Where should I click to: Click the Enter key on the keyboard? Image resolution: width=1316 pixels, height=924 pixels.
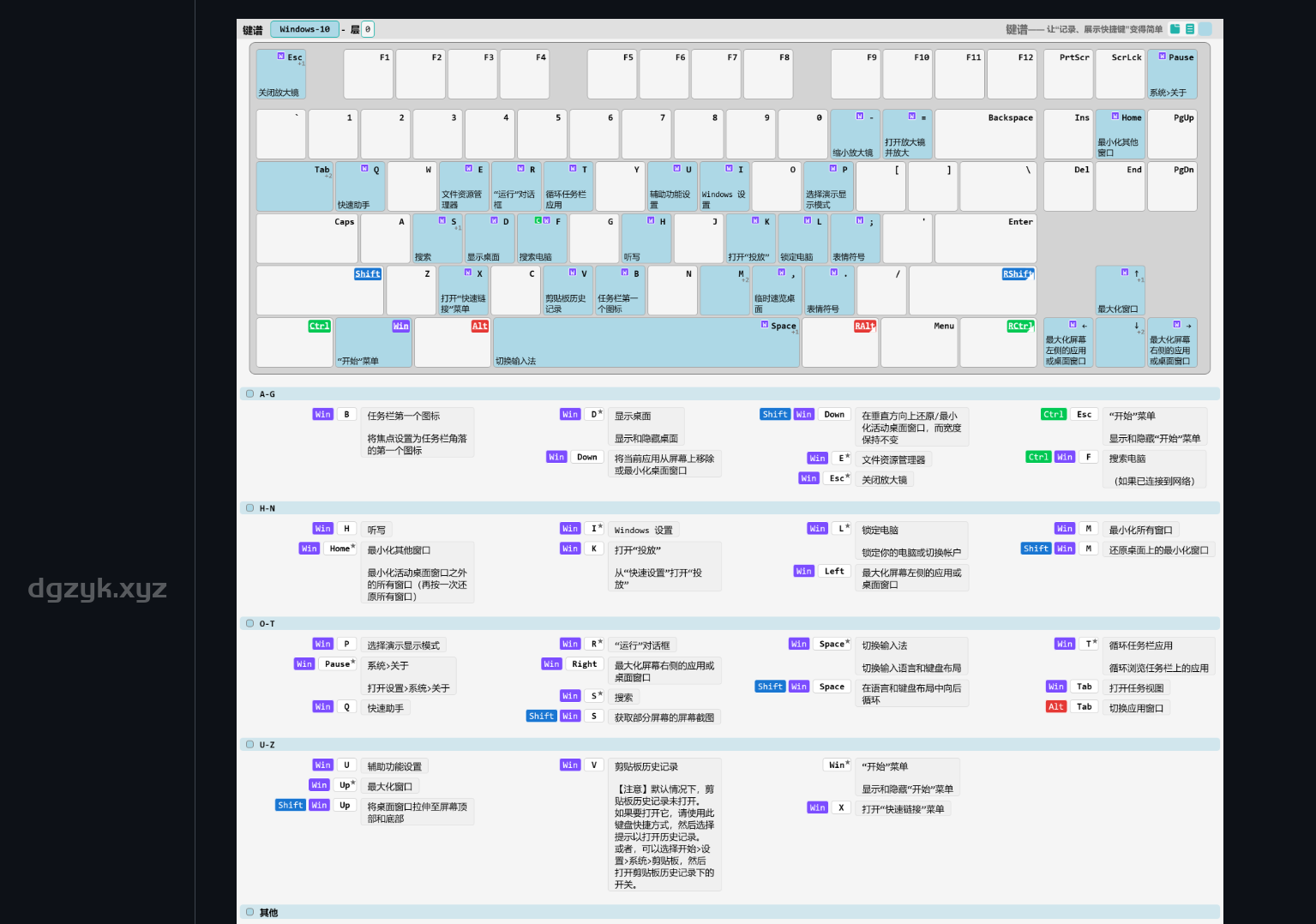pyautogui.click(x=985, y=239)
